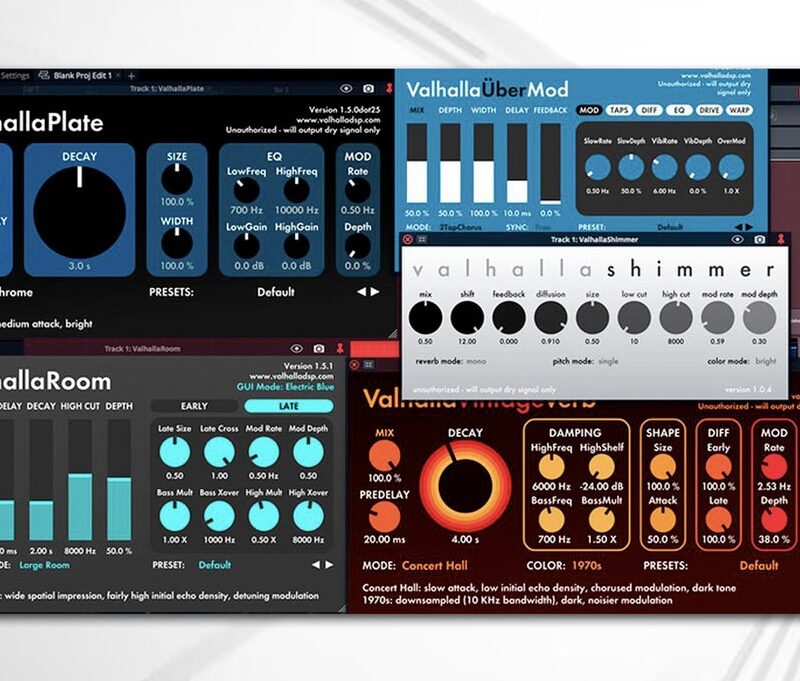The width and height of the screenshot is (800, 681).
Task: Click the grid icon in ValhallaShimmer title bar
Action: [x=422, y=239]
